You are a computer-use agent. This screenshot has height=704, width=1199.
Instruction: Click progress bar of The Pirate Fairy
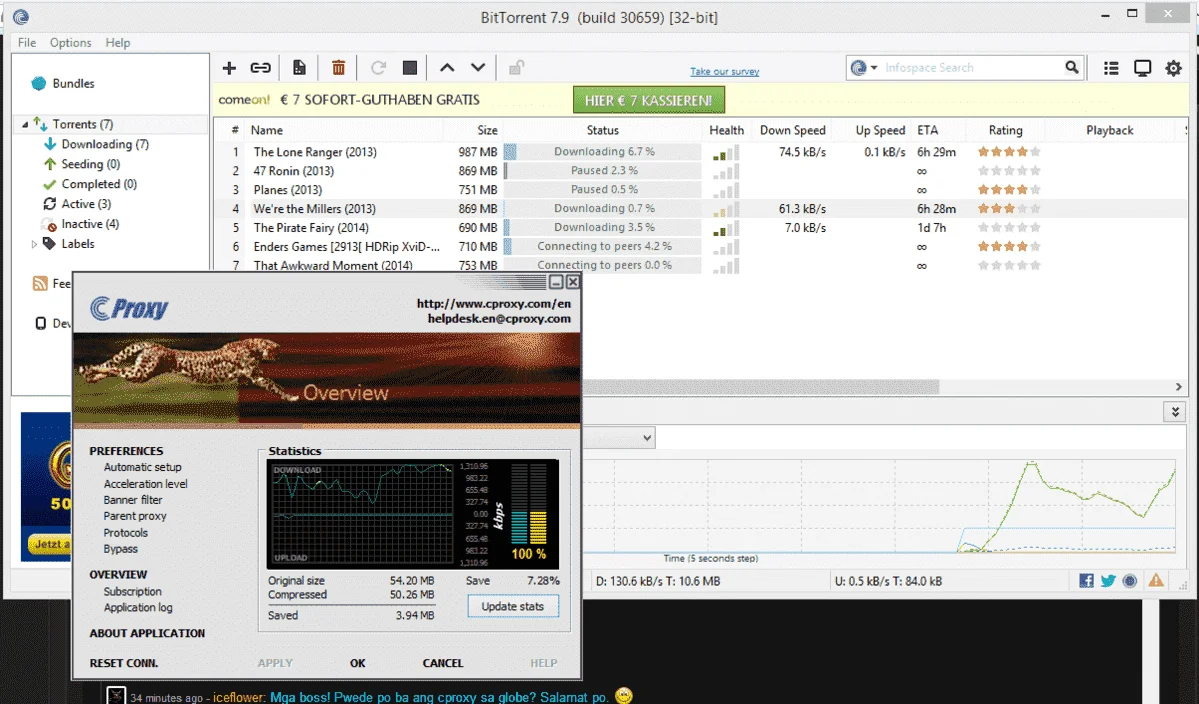point(603,227)
